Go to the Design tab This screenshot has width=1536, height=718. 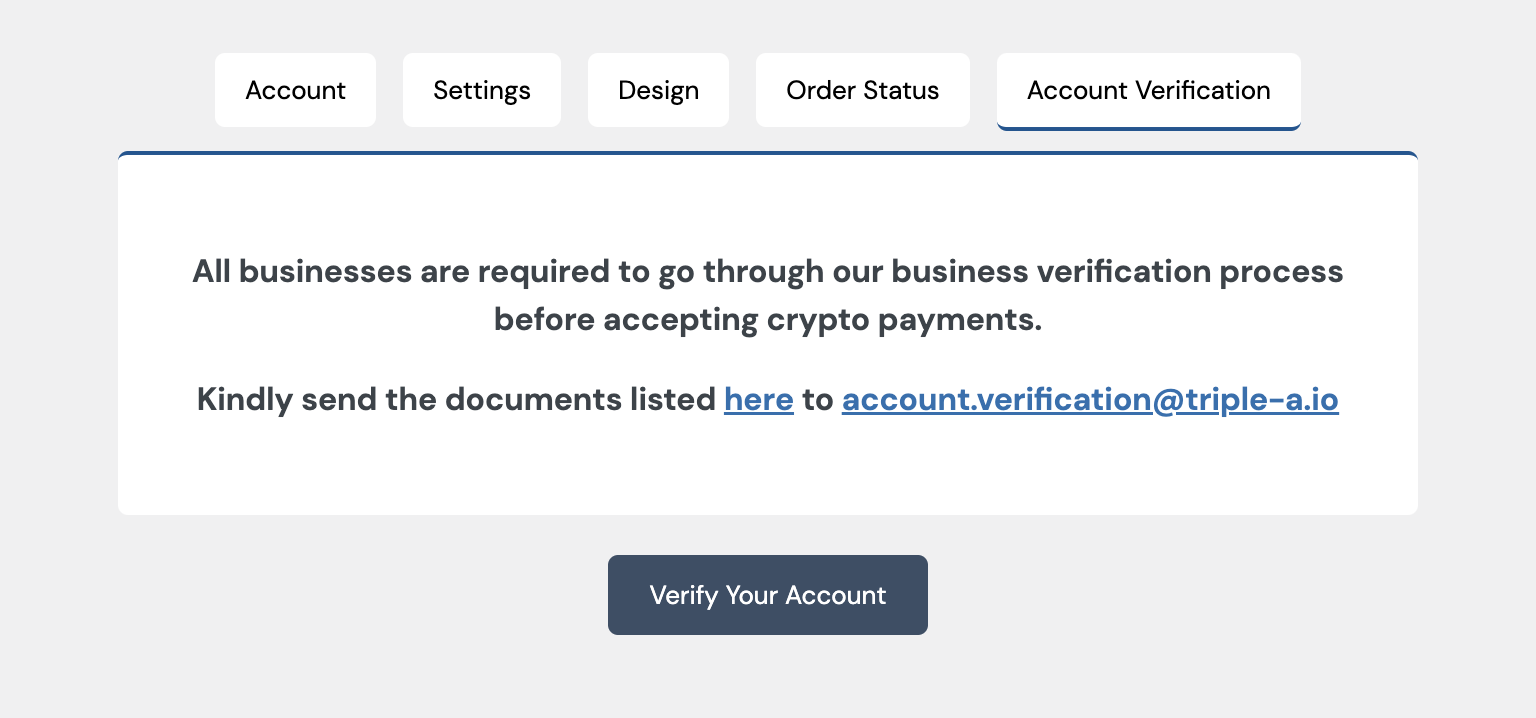[x=658, y=90]
